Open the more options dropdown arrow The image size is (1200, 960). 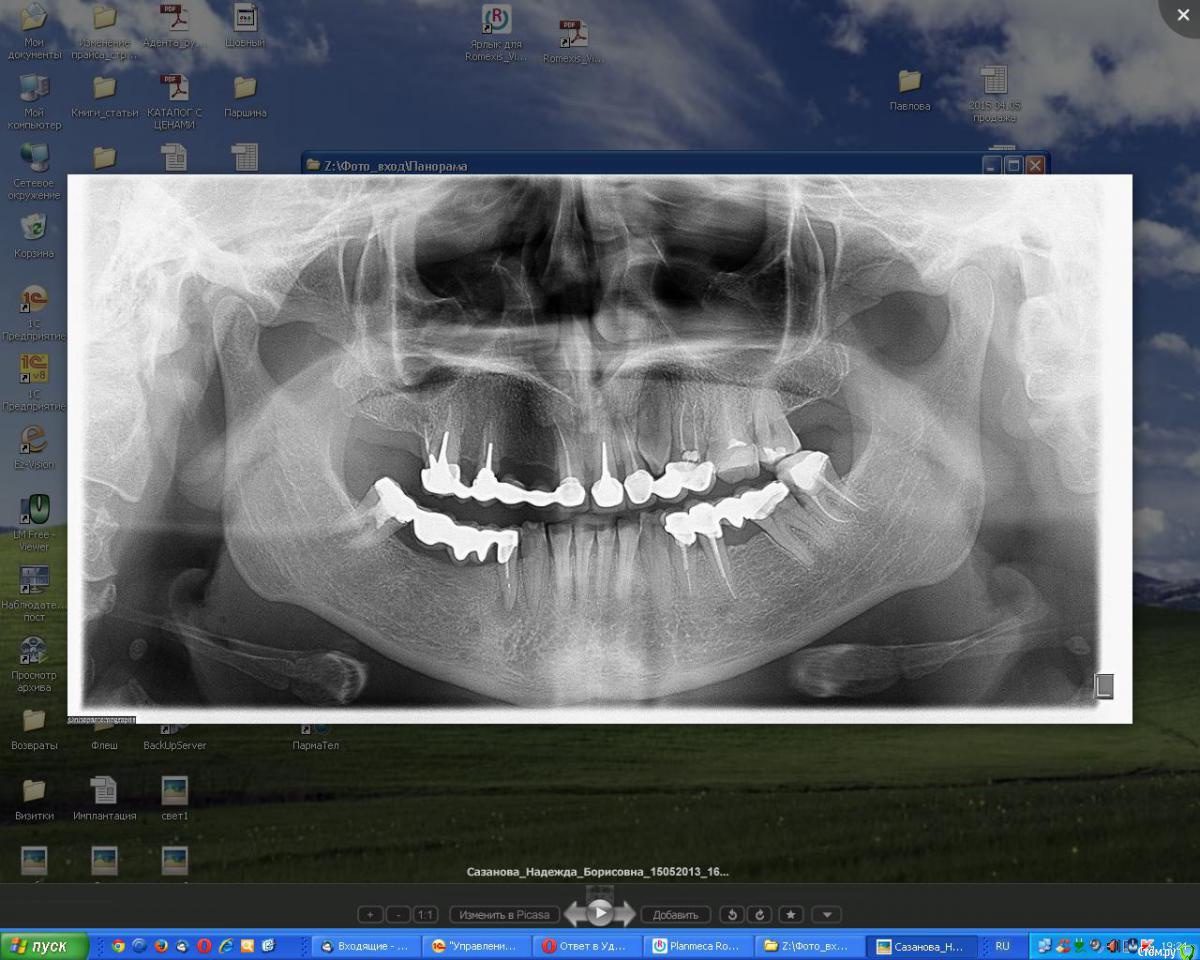click(826, 914)
